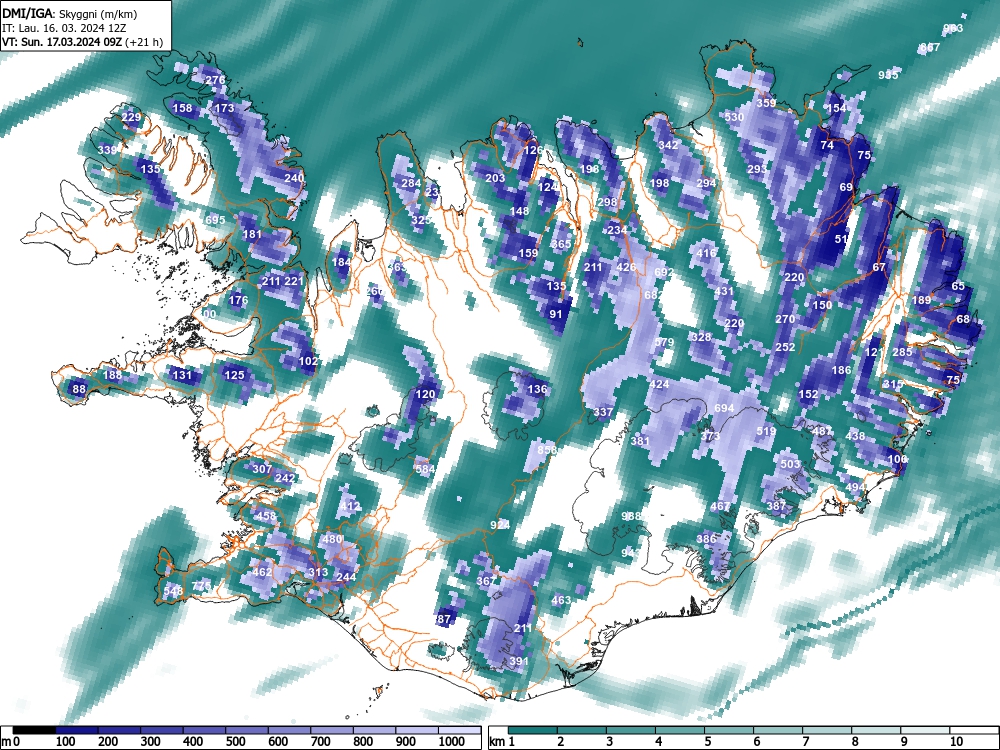This screenshot has height=750, width=1000.
Task: Select the 284 visibility label
Action: (x=411, y=183)
